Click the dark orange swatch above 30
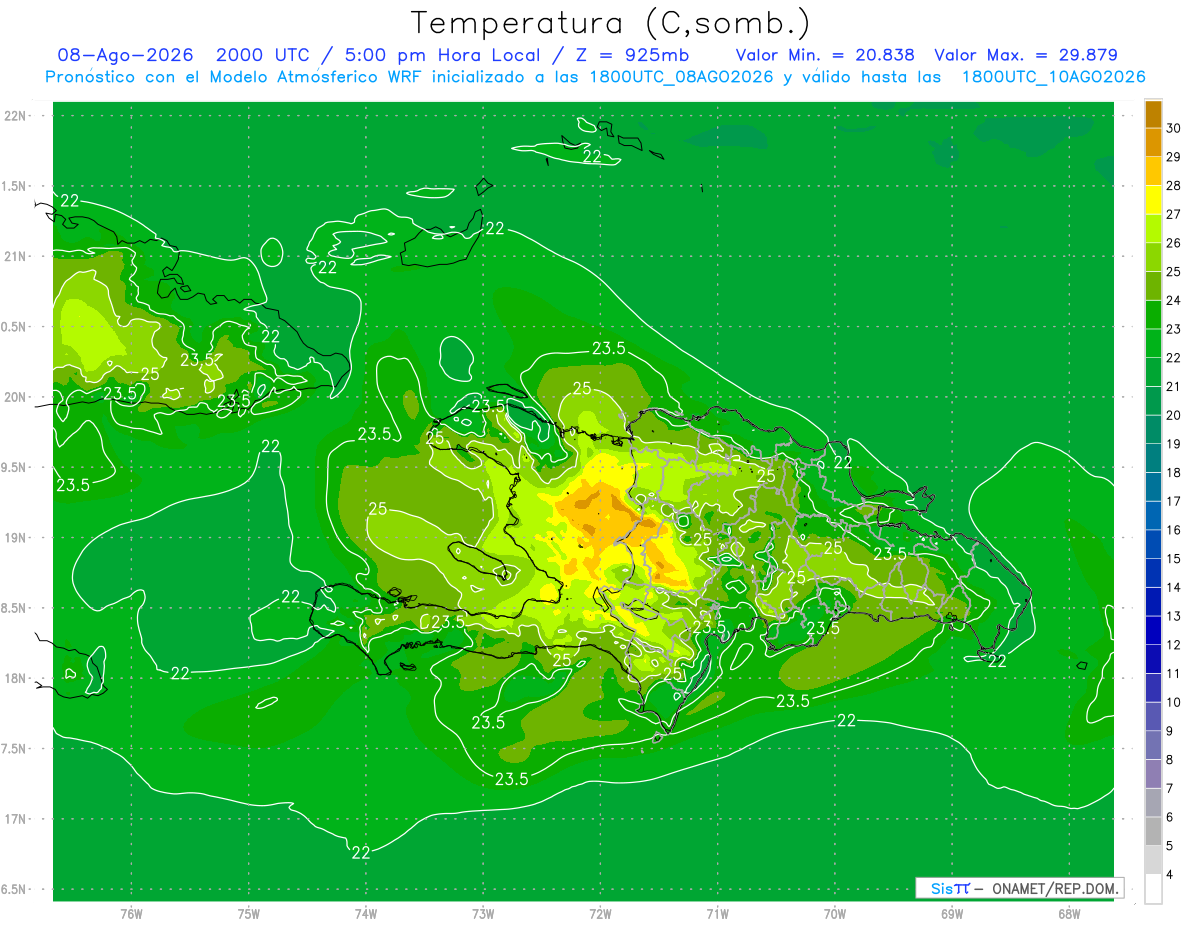The height and width of the screenshot is (927, 1200). coord(1153,114)
